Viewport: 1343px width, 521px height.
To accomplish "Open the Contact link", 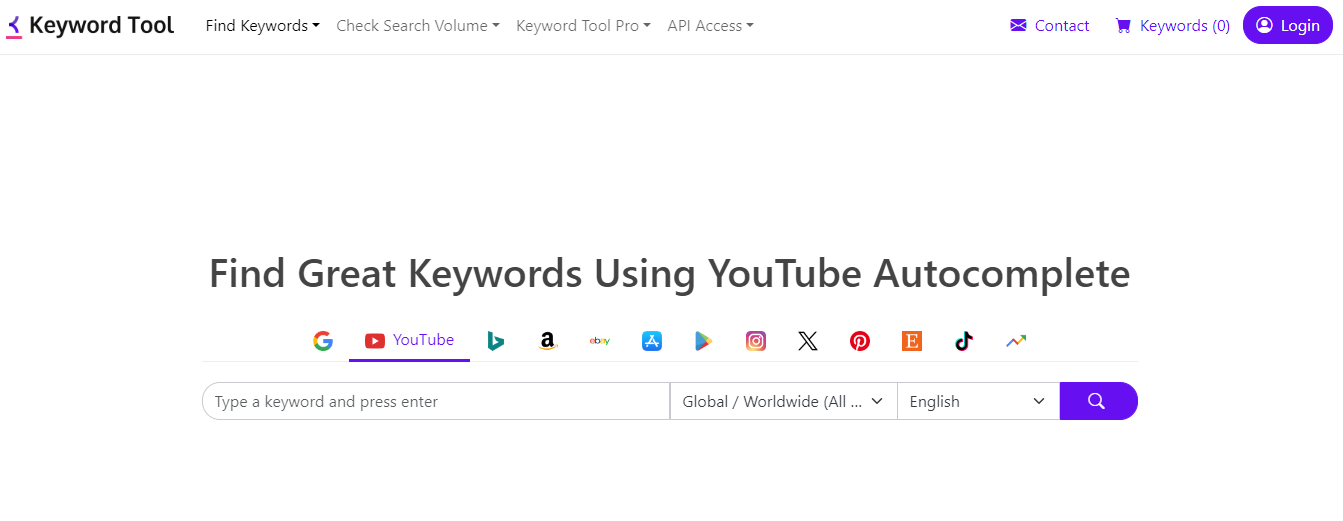I will (x=1050, y=26).
